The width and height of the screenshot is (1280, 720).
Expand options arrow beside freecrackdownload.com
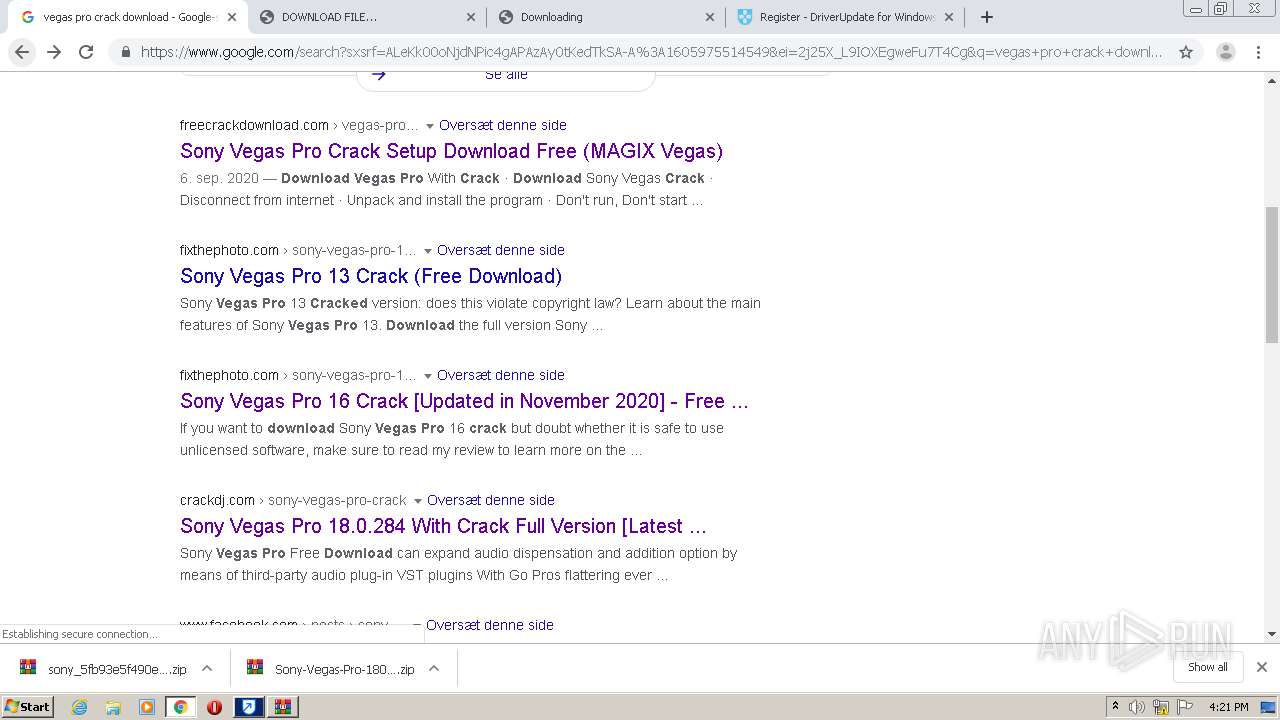(x=430, y=126)
